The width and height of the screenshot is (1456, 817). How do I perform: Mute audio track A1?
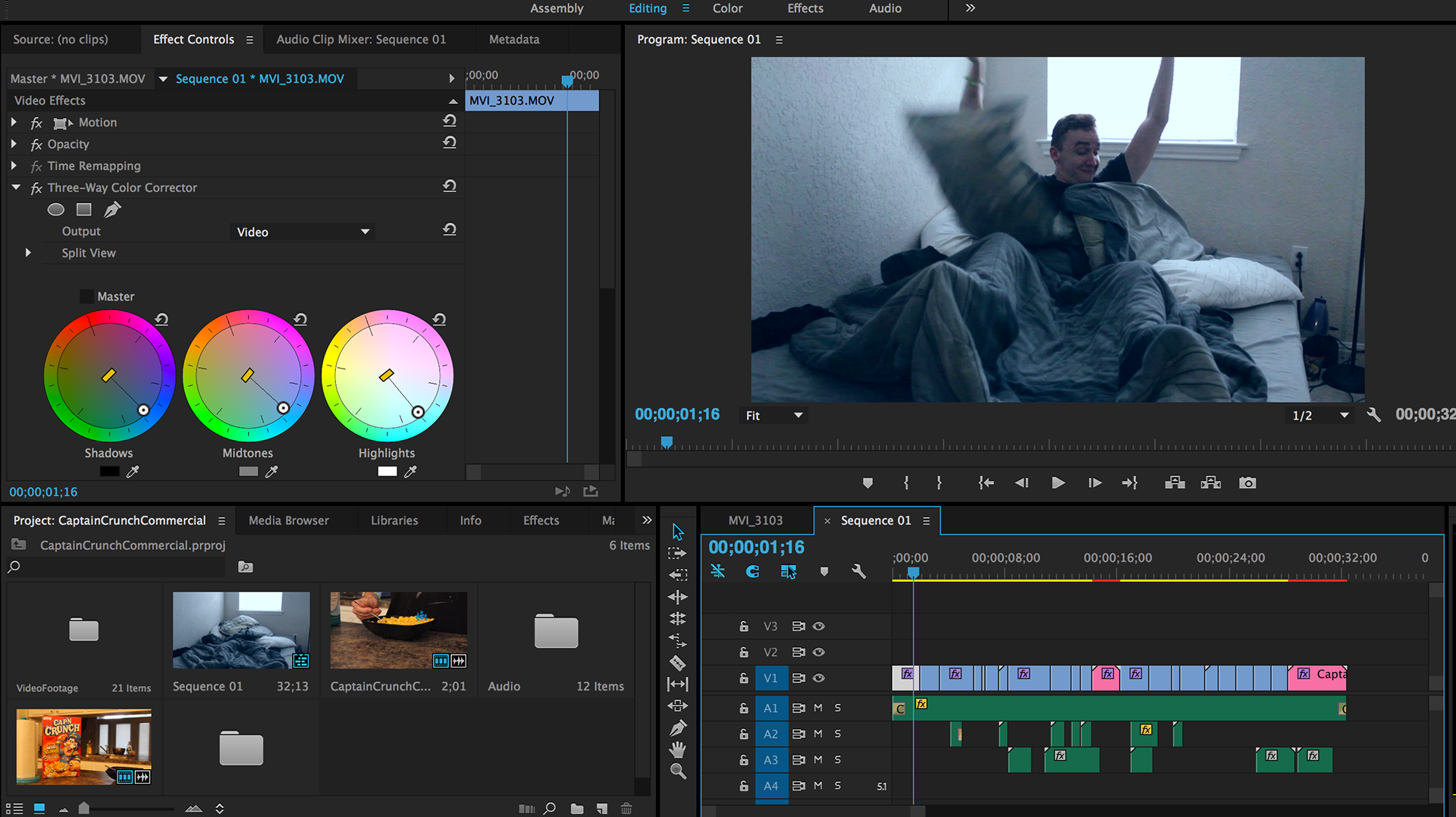point(817,708)
